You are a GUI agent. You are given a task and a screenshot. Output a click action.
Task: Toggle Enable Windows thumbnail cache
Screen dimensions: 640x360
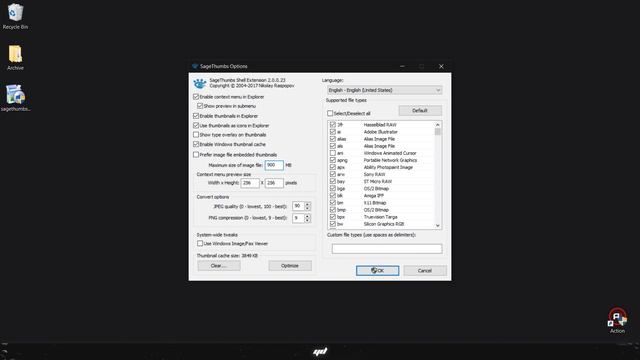coord(196,144)
